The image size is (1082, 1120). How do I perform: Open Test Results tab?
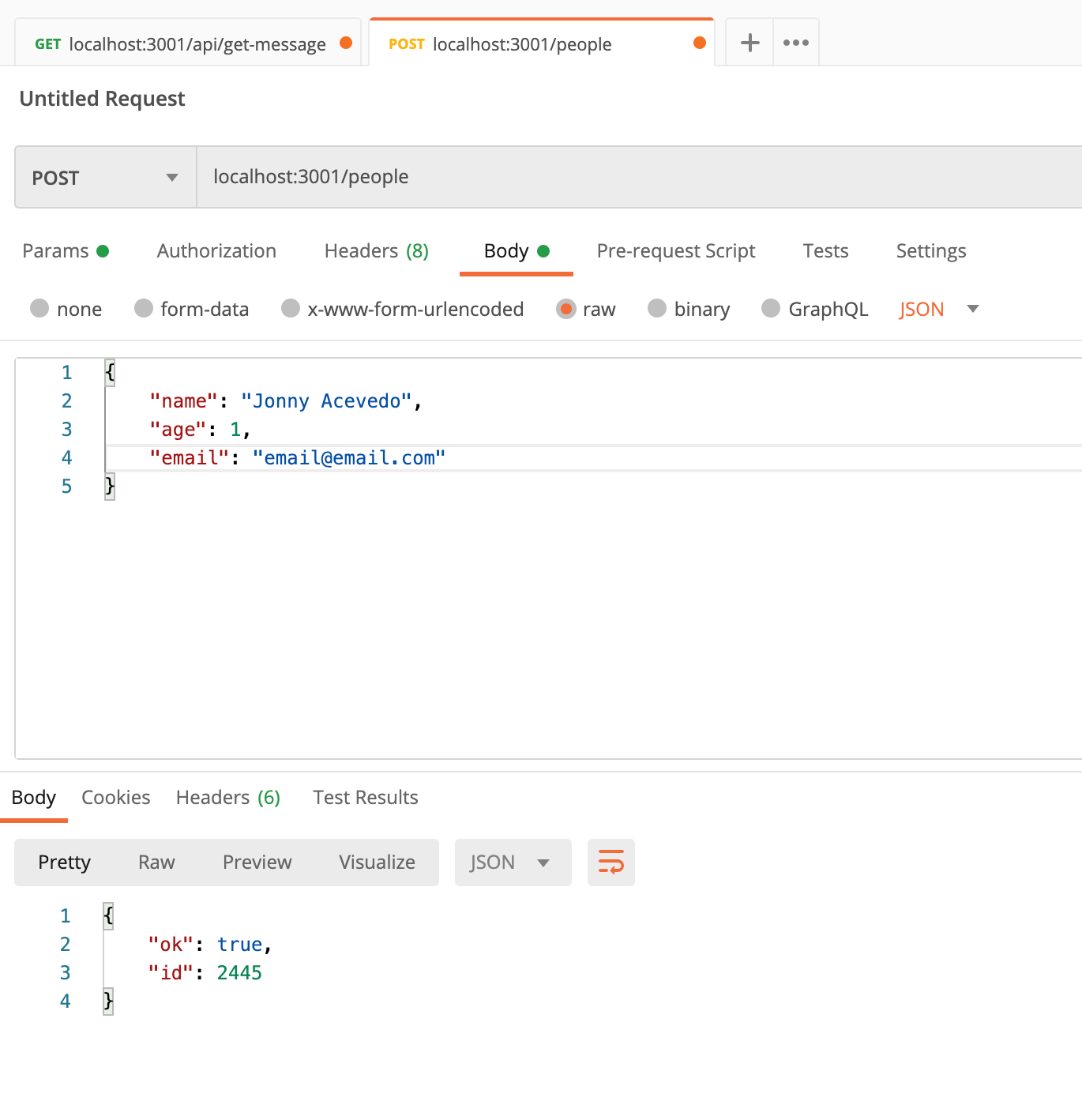(x=366, y=798)
